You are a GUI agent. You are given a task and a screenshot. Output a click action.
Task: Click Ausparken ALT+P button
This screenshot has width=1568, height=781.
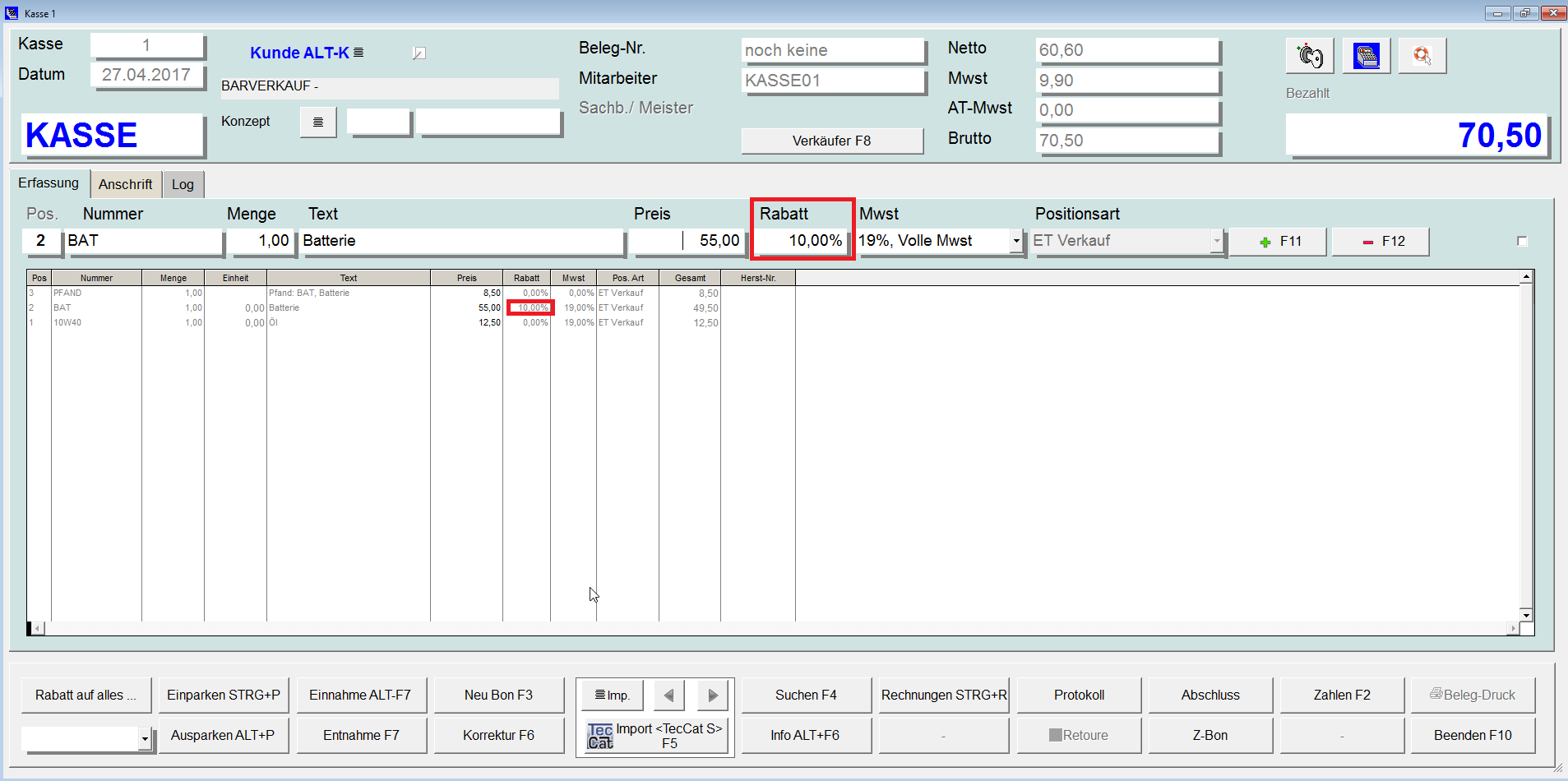pyautogui.click(x=223, y=735)
